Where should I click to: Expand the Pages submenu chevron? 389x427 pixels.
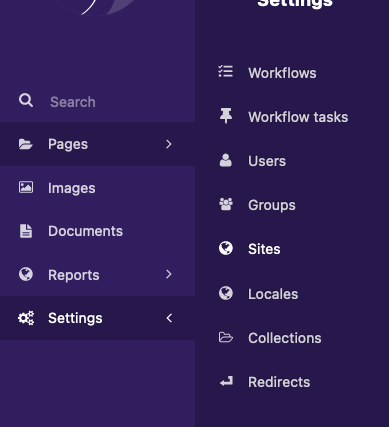[169, 144]
